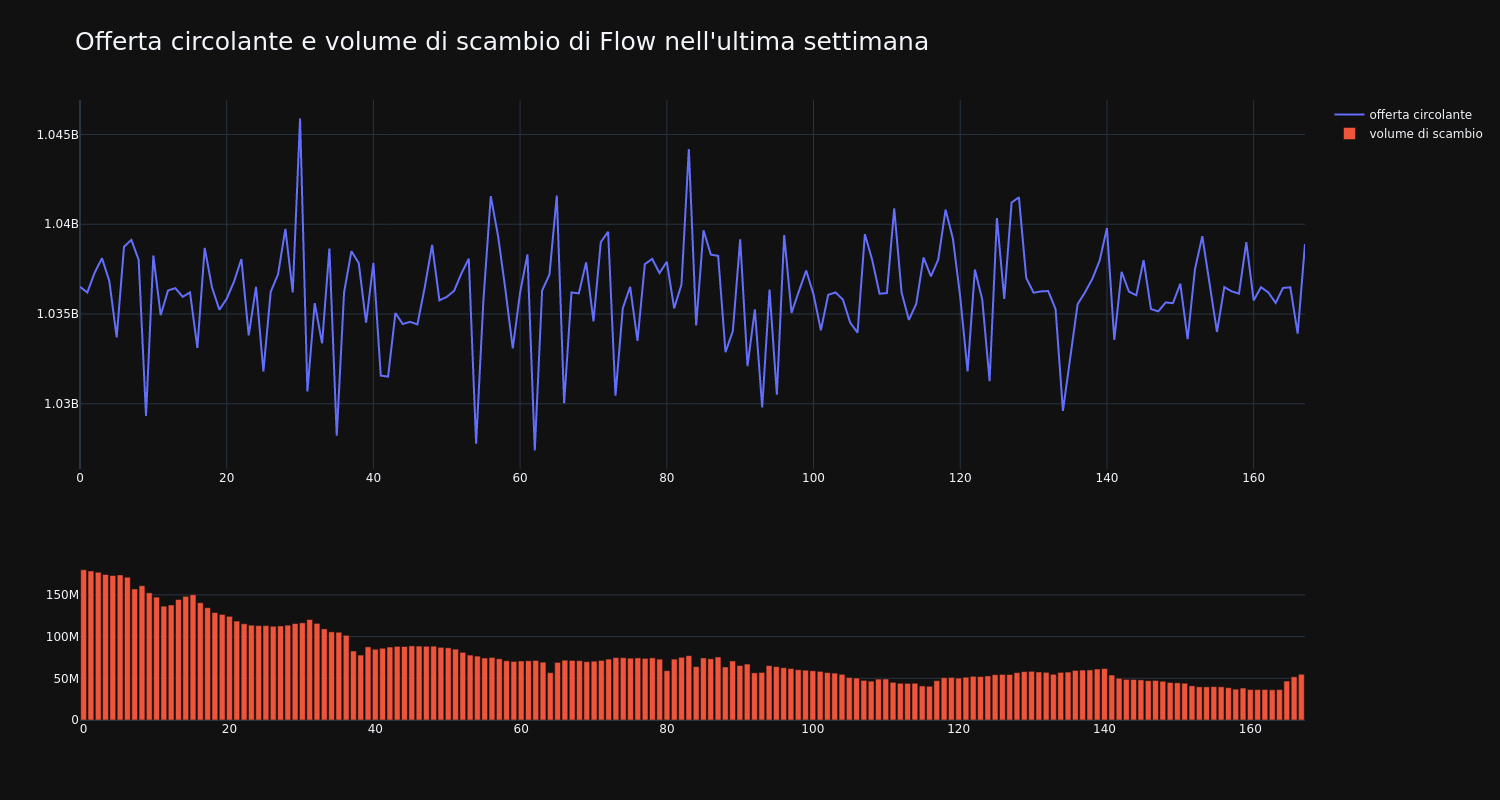Click the '100' x-axis tick of the line chart
The image size is (1500, 800).
[x=813, y=478]
